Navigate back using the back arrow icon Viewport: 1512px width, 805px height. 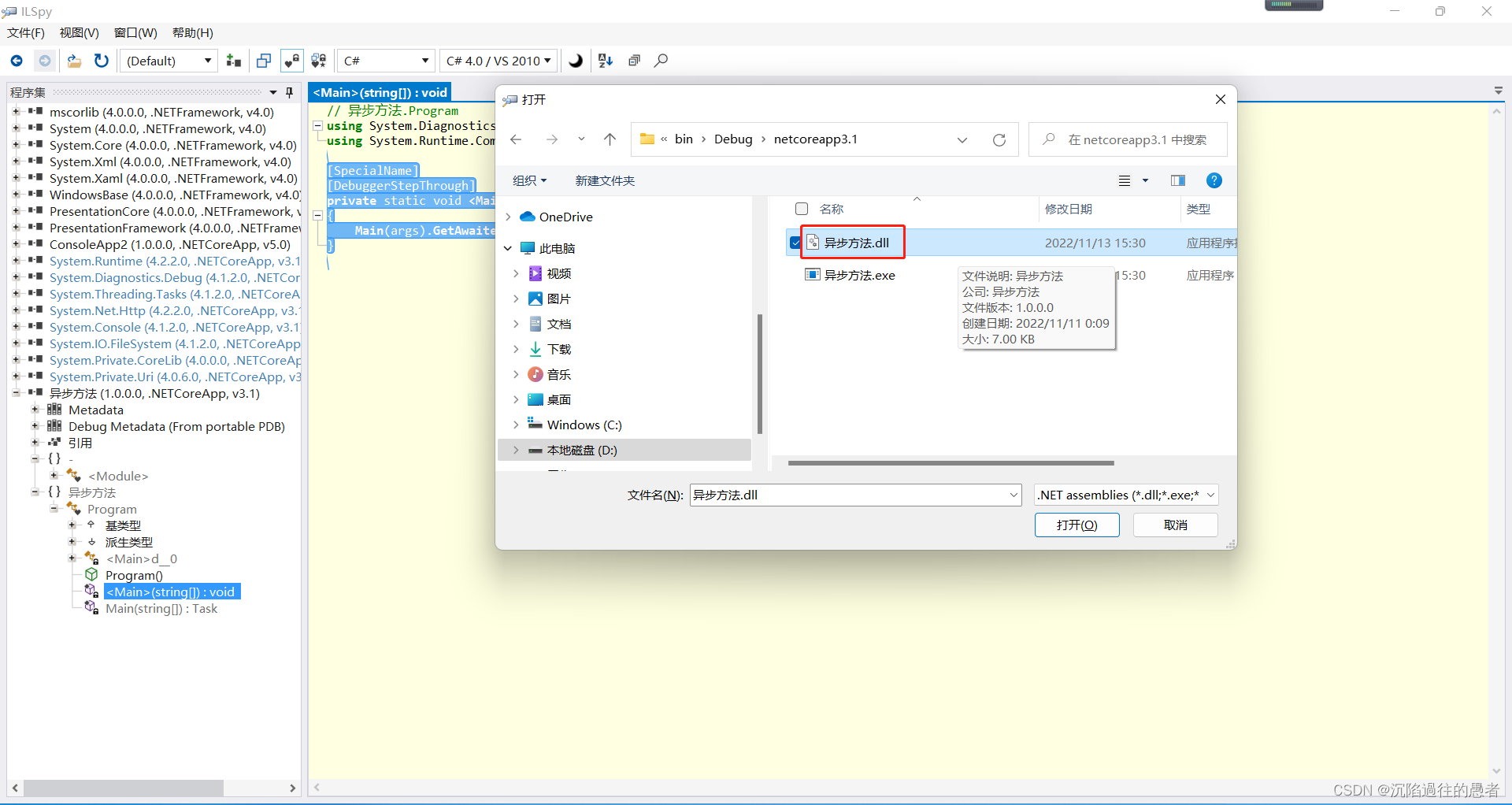click(x=16, y=61)
